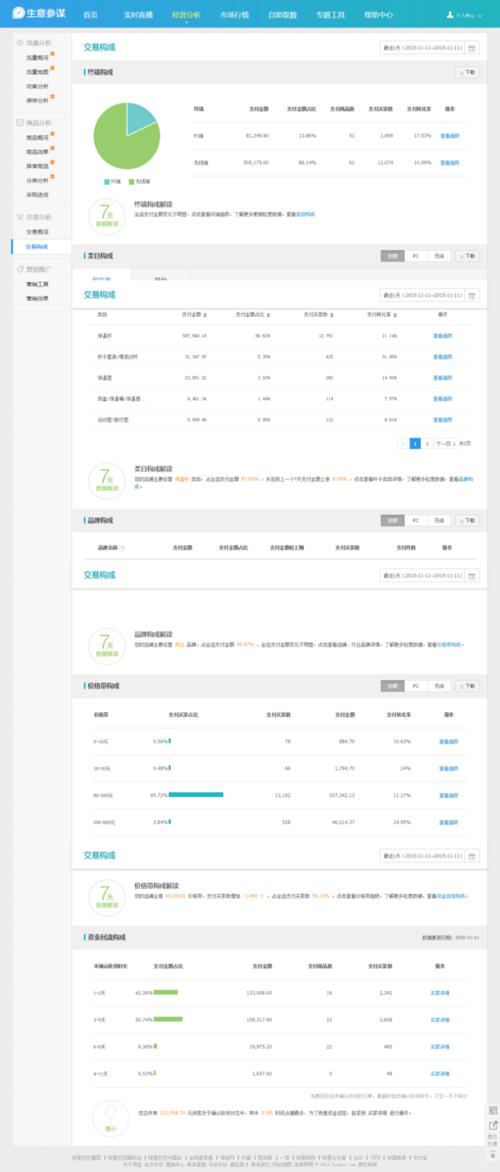Click the 流量分析 sidebar section icon

[x=19, y=43]
